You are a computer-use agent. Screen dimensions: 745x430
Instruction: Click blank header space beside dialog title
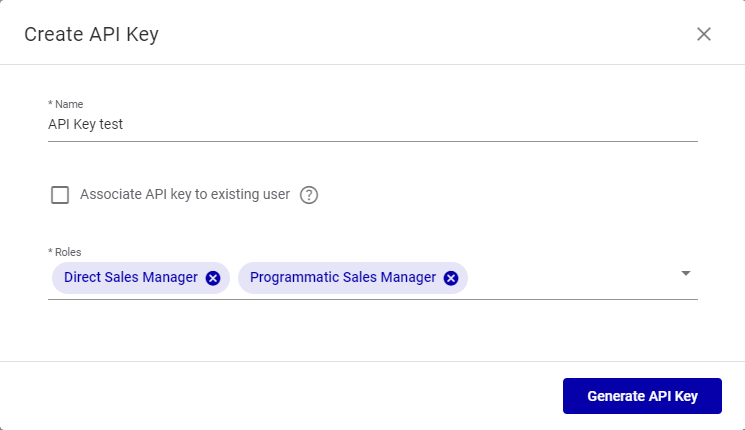tap(420, 34)
